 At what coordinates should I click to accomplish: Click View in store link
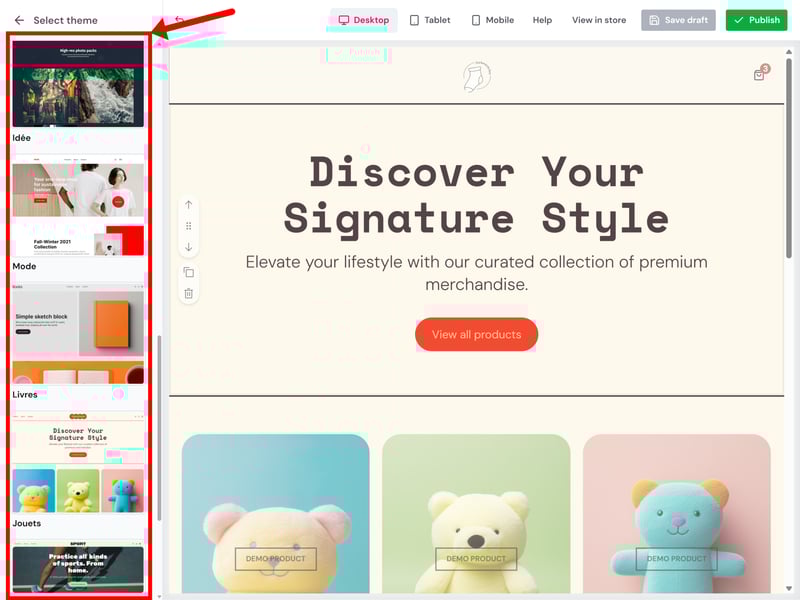pyautogui.click(x=599, y=20)
